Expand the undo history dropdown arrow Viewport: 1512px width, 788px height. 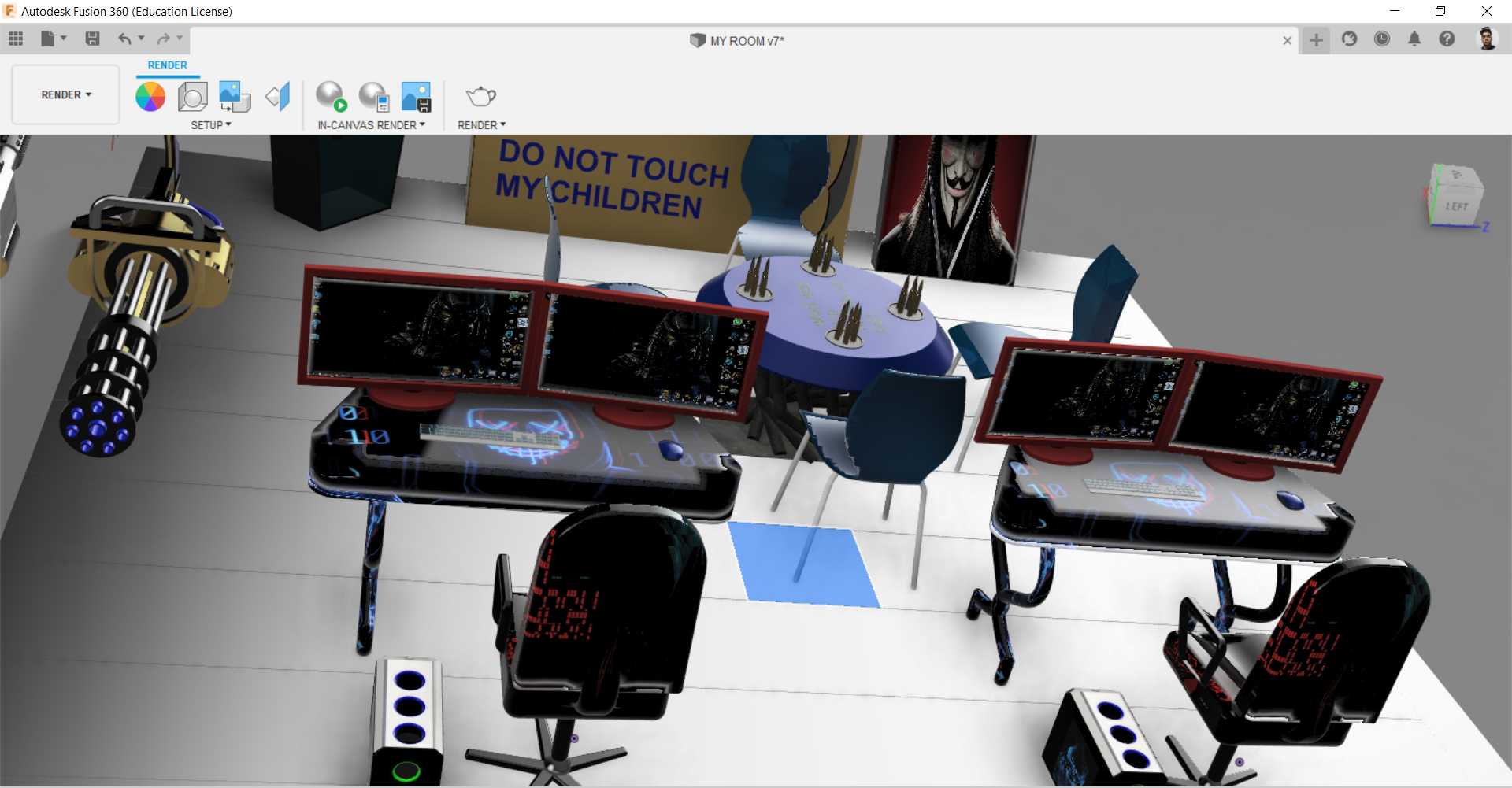[142, 38]
